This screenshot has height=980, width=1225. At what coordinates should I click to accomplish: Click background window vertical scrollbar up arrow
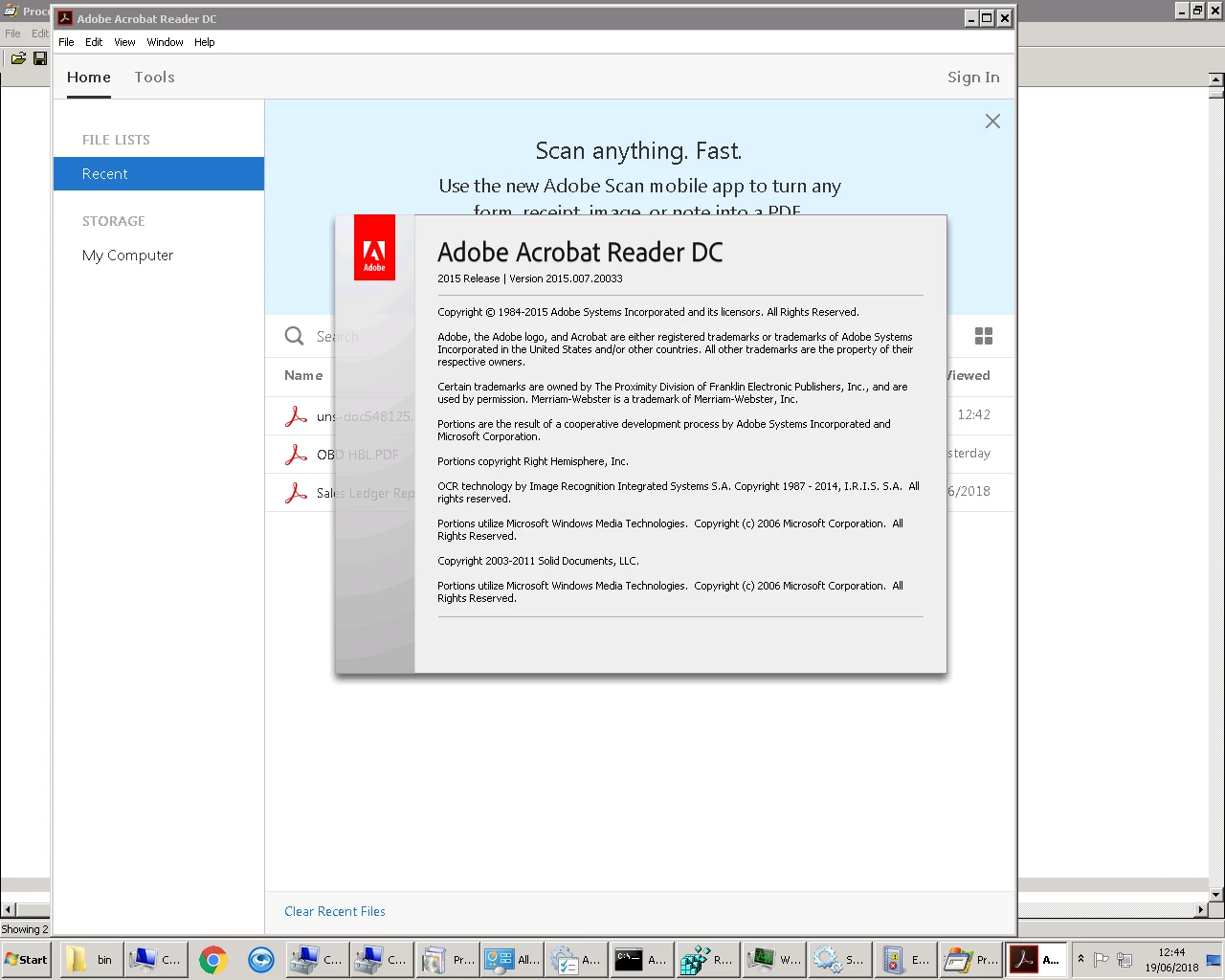(1216, 79)
